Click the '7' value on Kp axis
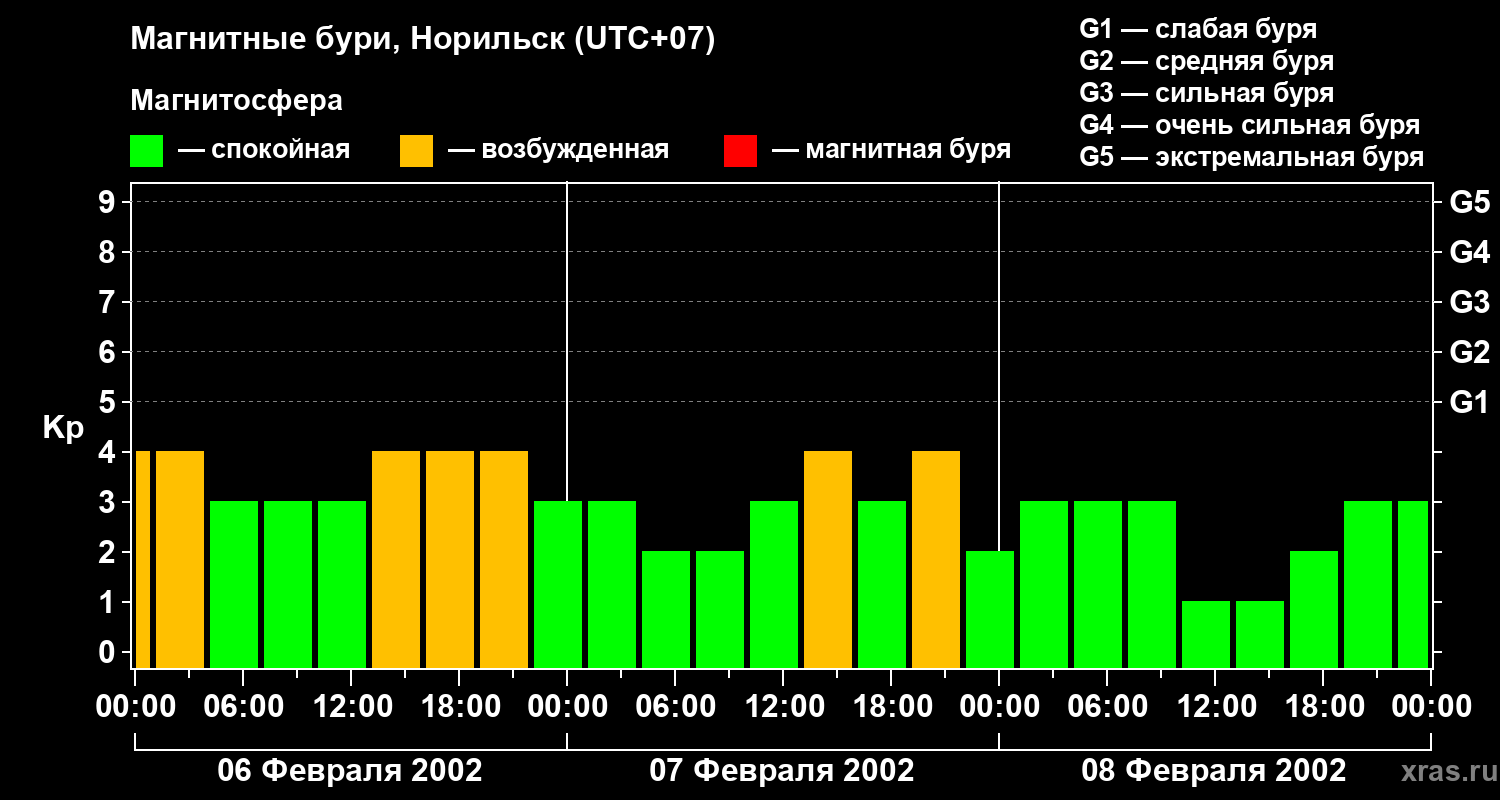The height and width of the screenshot is (800, 1500). 109,302
